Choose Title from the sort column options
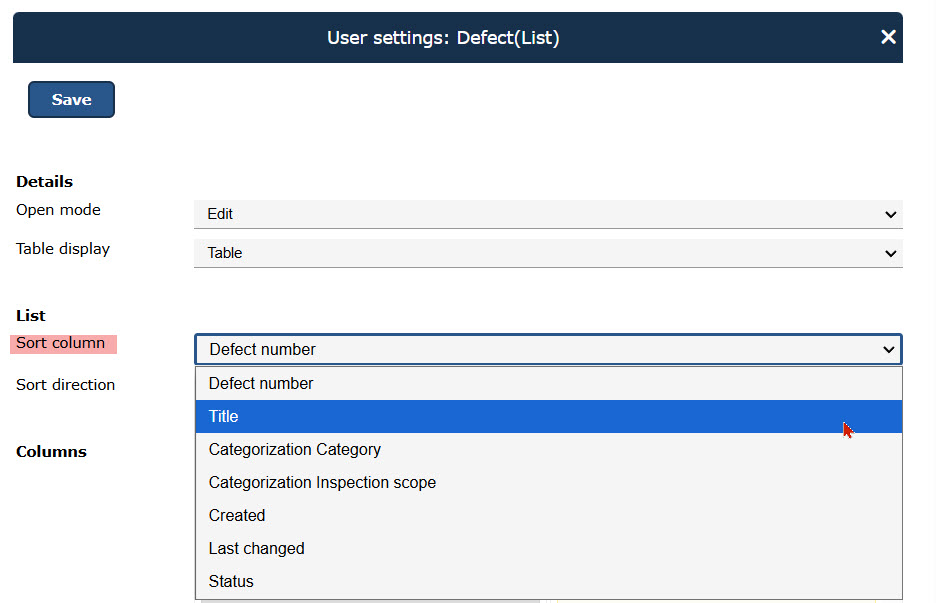 coord(224,416)
